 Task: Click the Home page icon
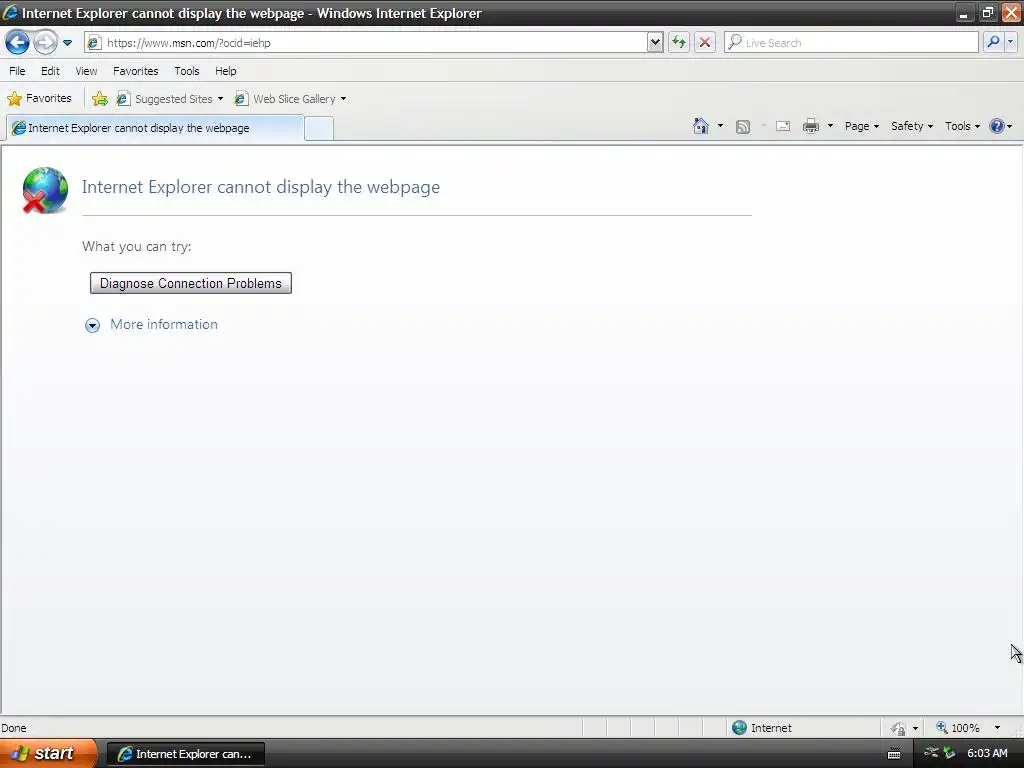pyautogui.click(x=701, y=126)
